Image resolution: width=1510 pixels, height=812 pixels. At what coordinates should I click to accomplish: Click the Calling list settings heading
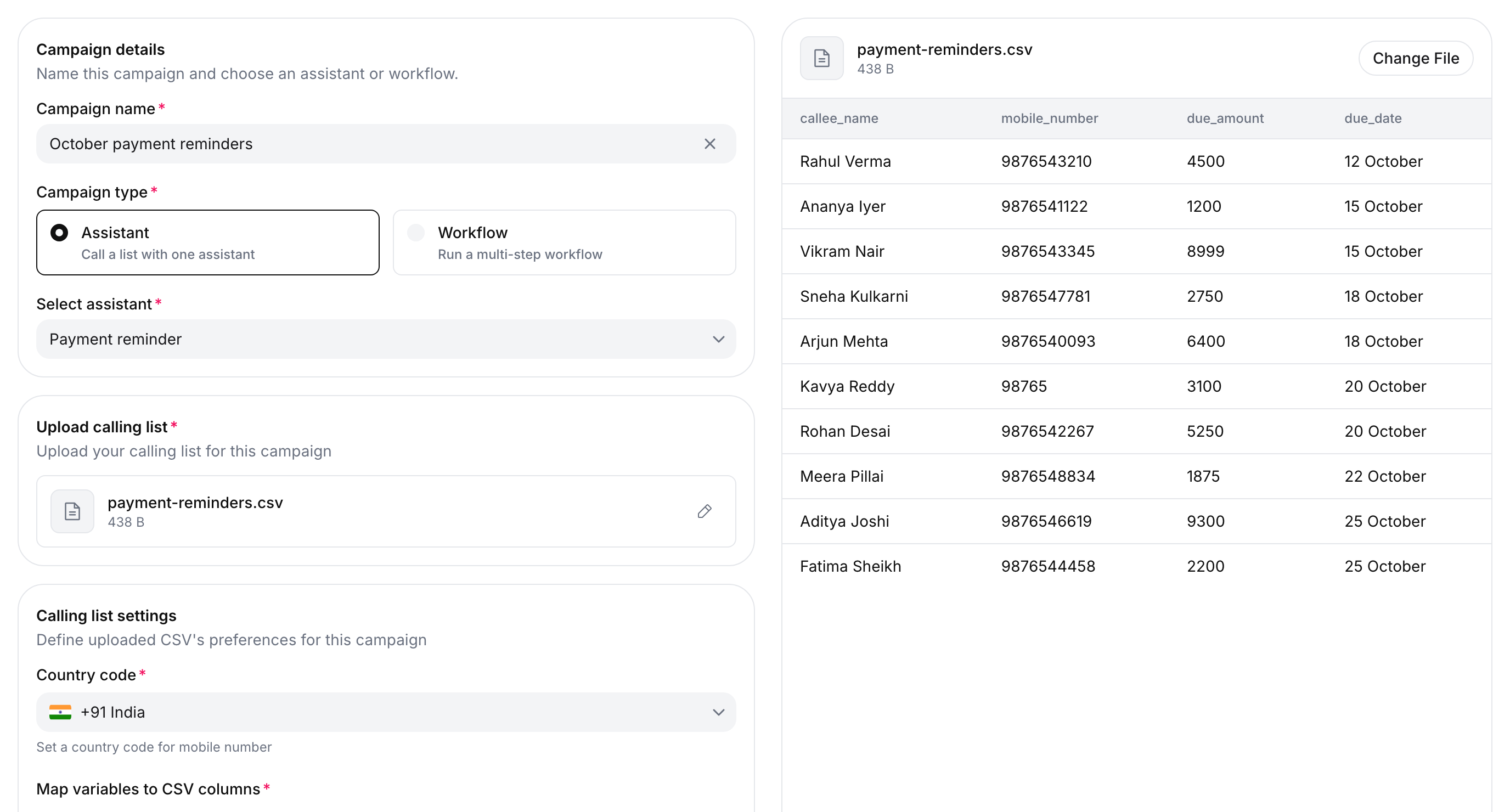click(106, 616)
